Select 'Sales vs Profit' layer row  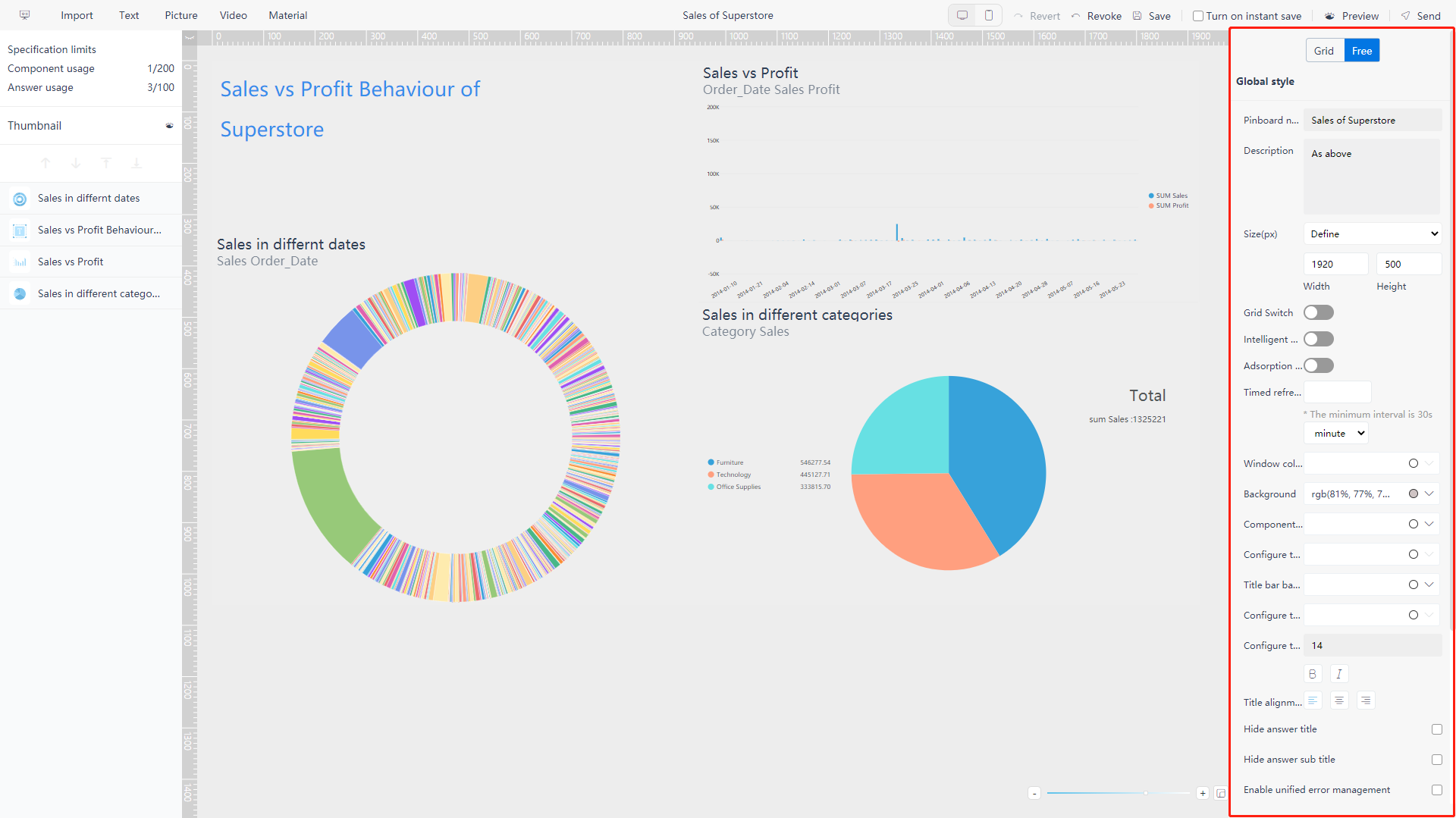coord(91,262)
